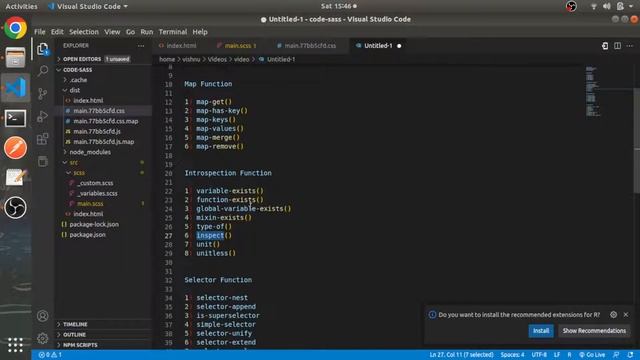Open Postman from the dock

click(16, 147)
